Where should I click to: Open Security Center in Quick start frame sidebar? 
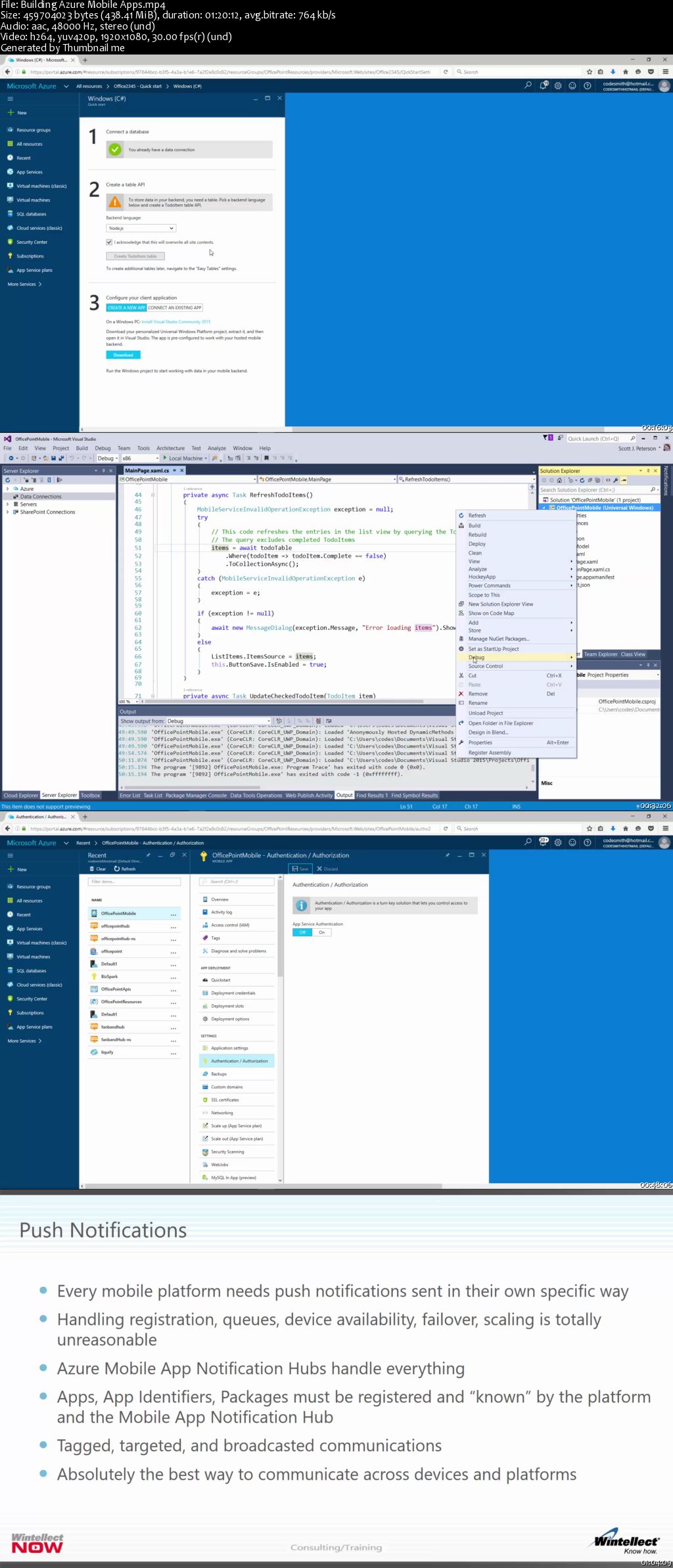point(32,242)
